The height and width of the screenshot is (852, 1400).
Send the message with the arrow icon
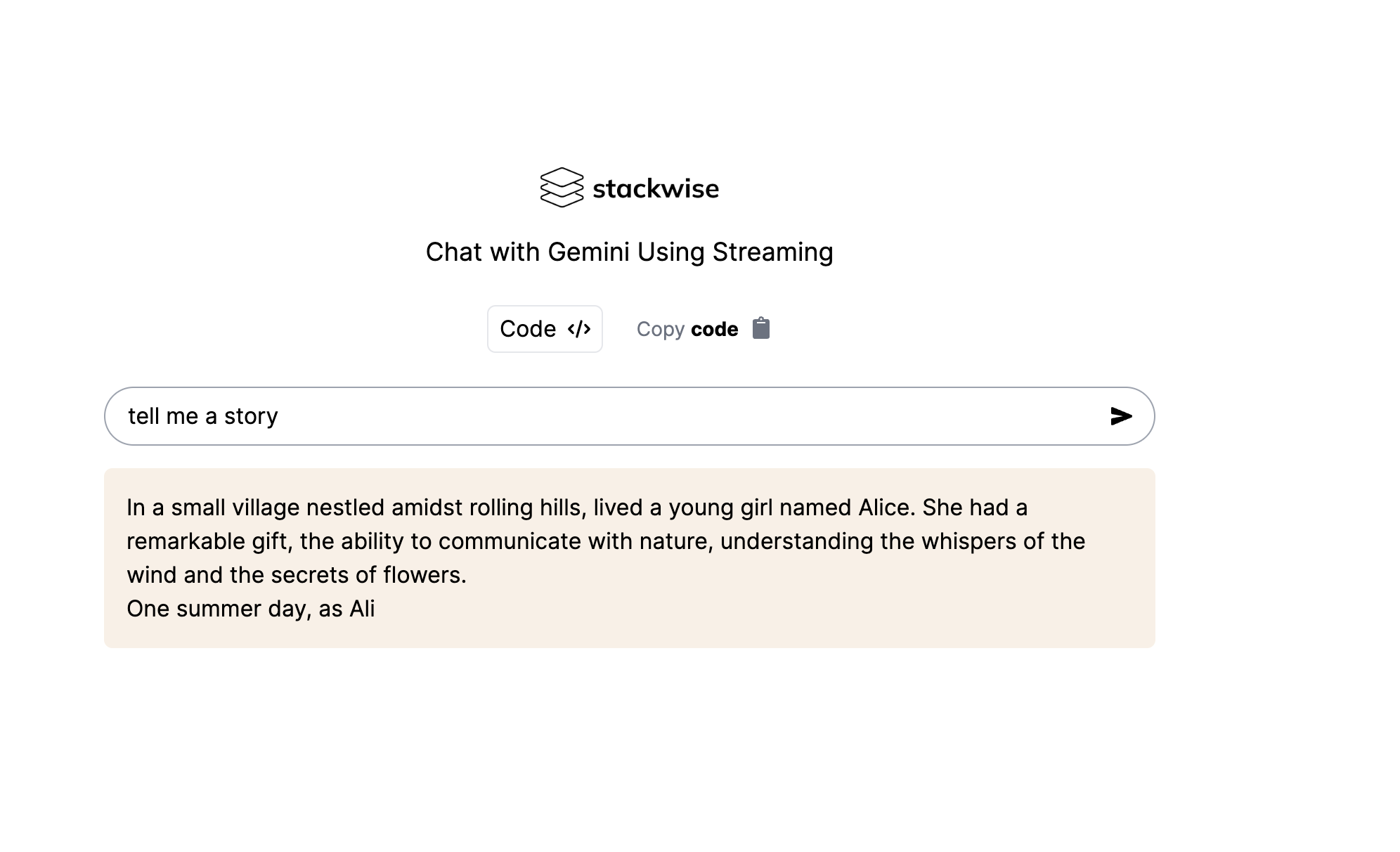pos(1121,416)
